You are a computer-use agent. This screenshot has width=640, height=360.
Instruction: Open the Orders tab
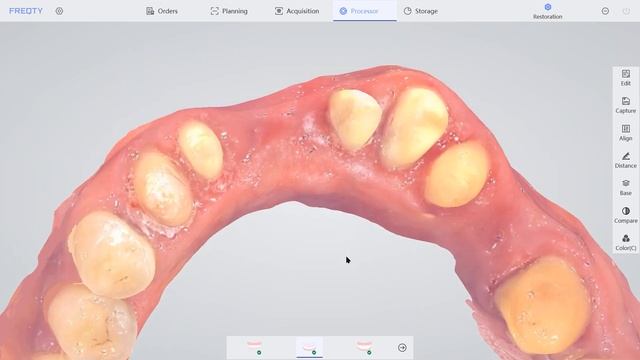(162, 11)
